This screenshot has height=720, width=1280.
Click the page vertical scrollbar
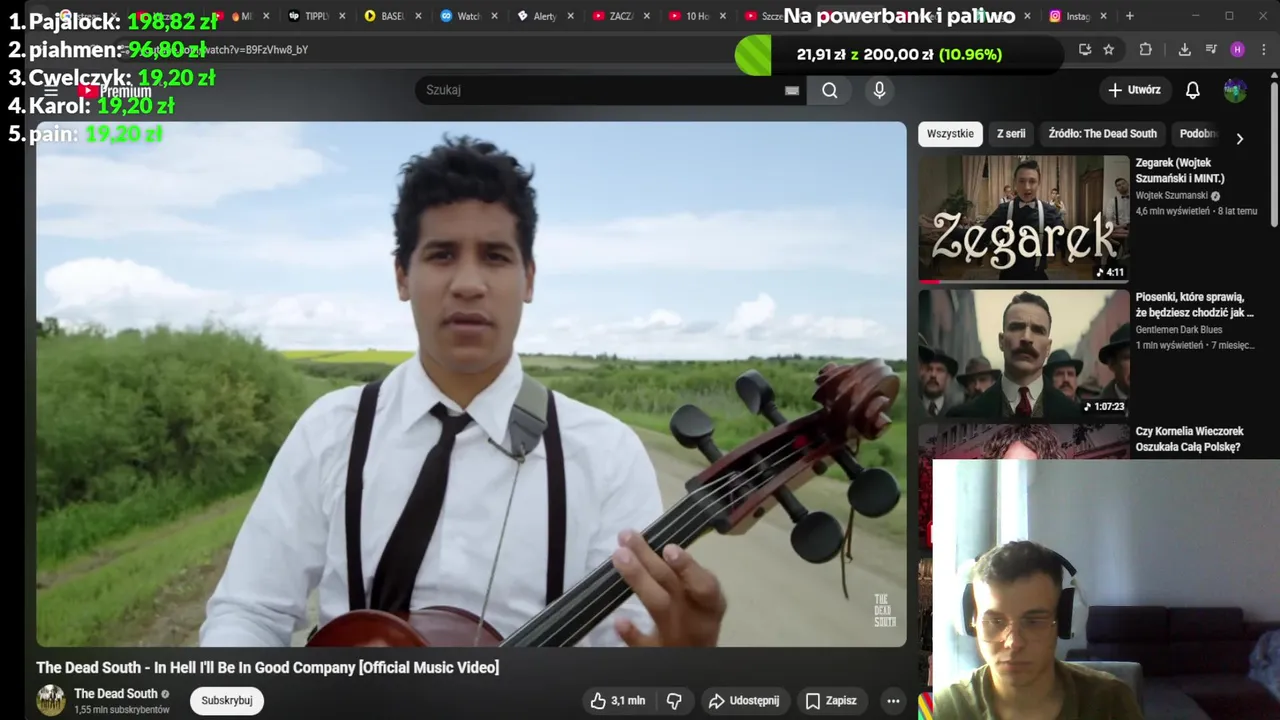pyautogui.click(x=1274, y=155)
